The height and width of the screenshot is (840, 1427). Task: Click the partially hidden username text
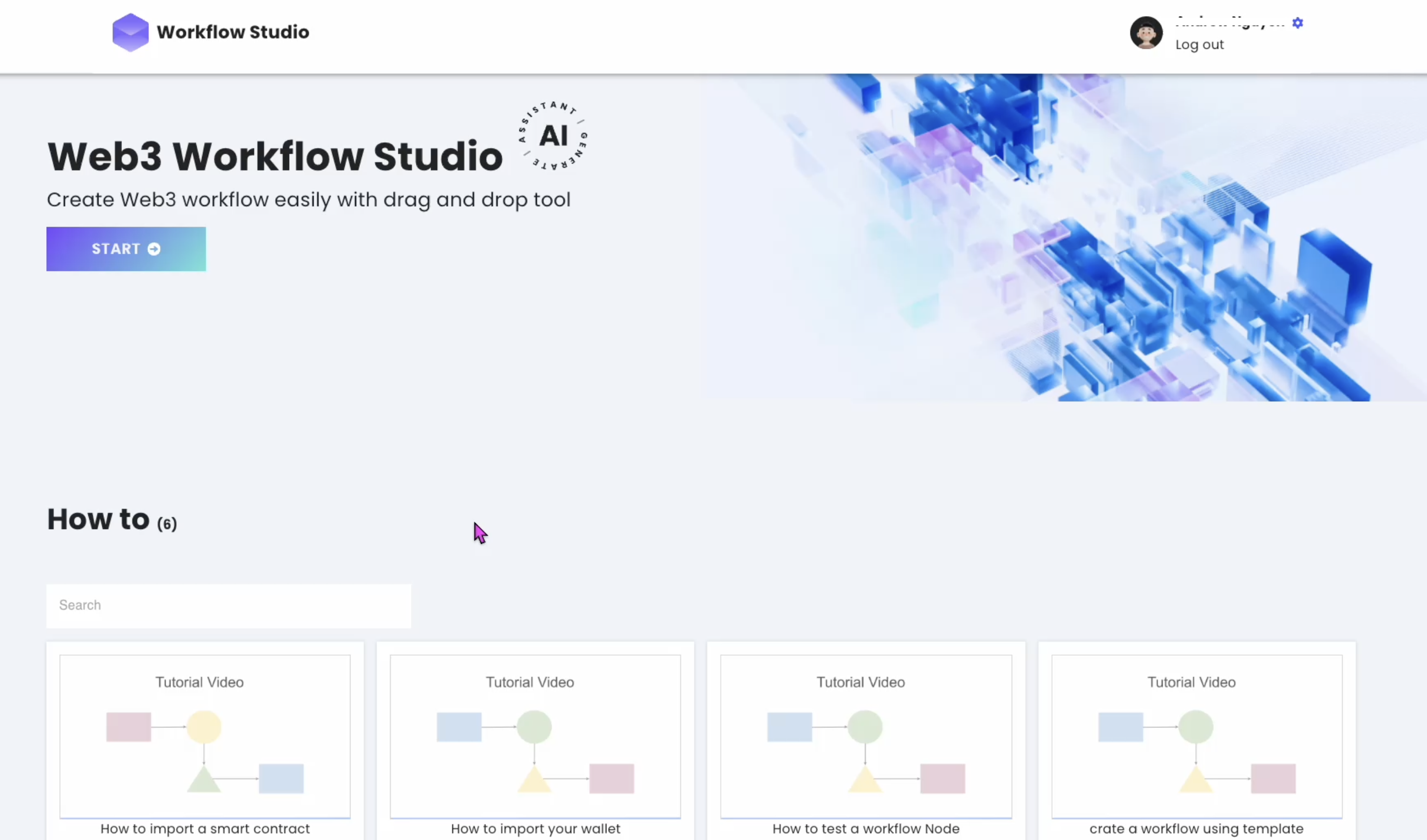click(x=1229, y=23)
